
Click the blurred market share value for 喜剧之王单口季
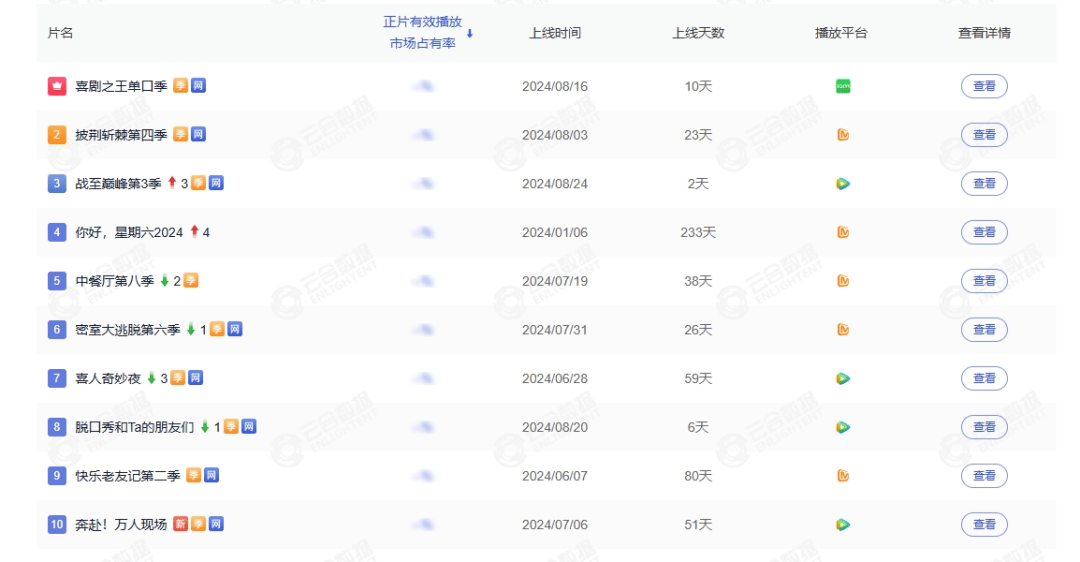[x=422, y=87]
